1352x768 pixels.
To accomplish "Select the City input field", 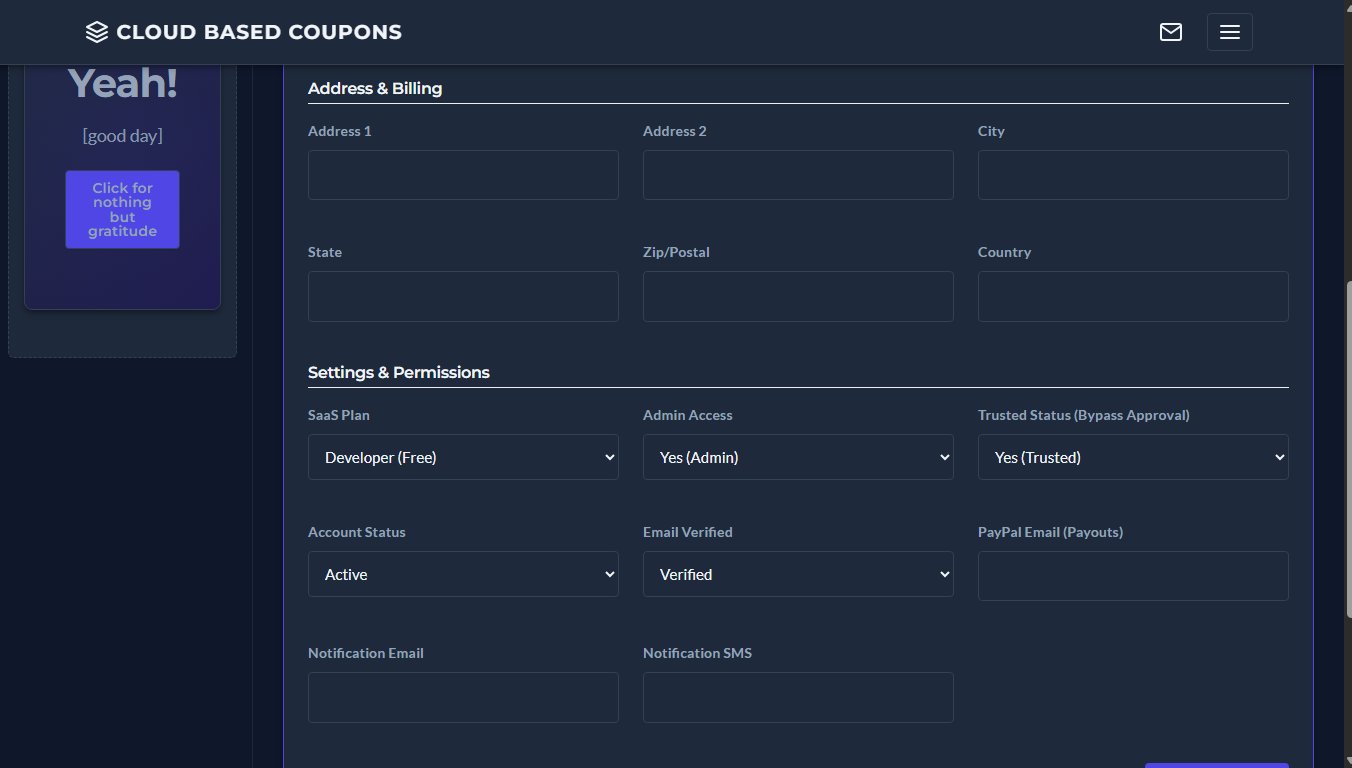I will pyautogui.click(x=1132, y=175).
